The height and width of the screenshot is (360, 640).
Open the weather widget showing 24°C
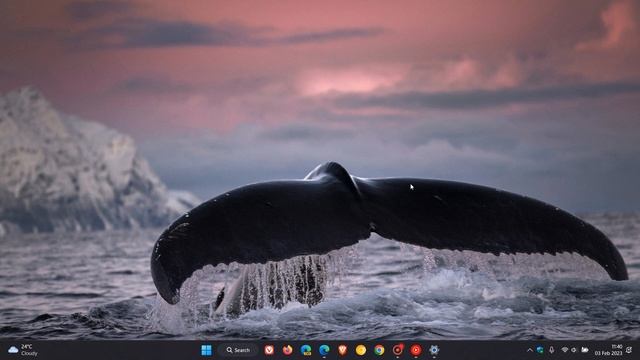[x=23, y=350]
